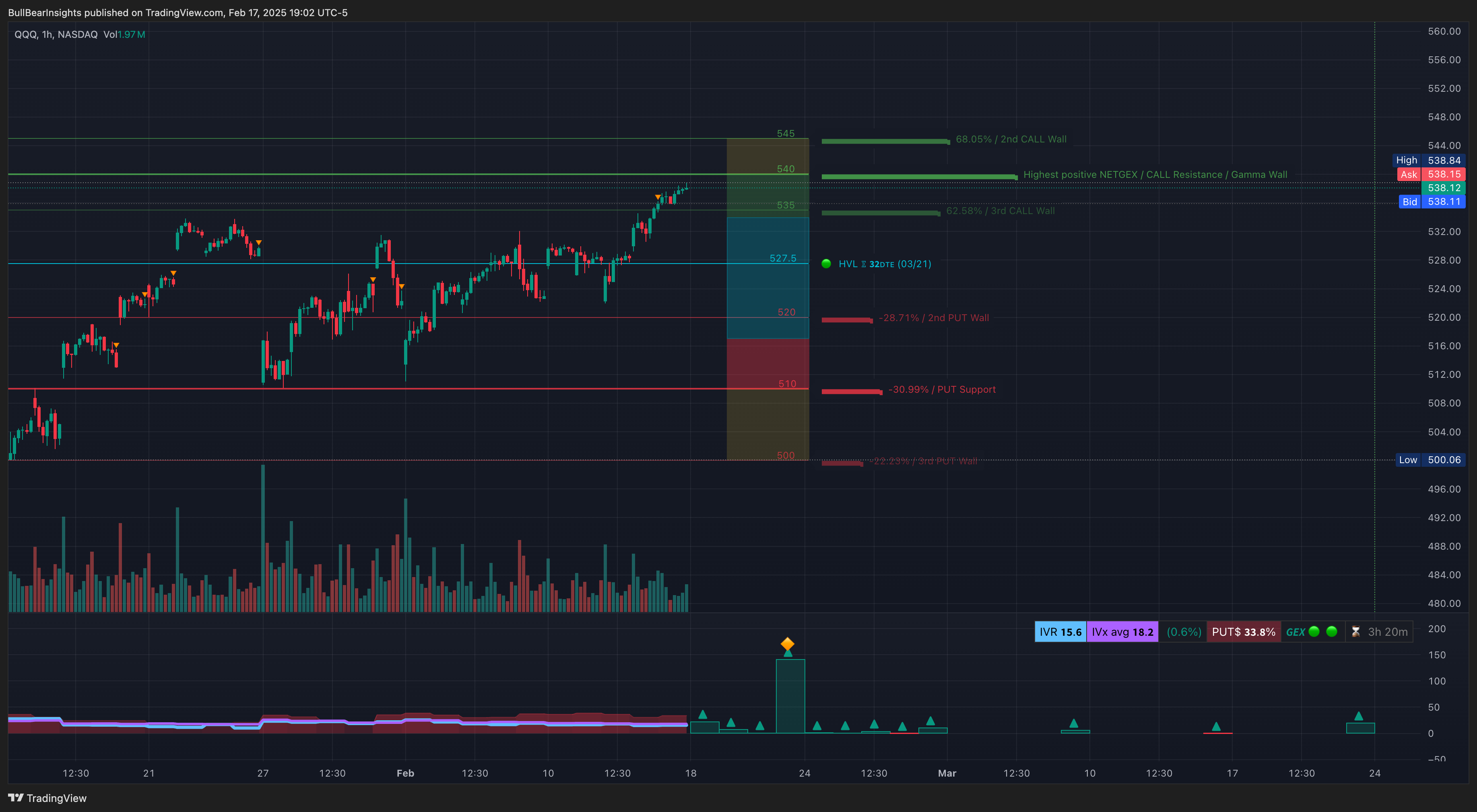
Task: Click the Feb label on the time axis
Action: tap(405, 773)
